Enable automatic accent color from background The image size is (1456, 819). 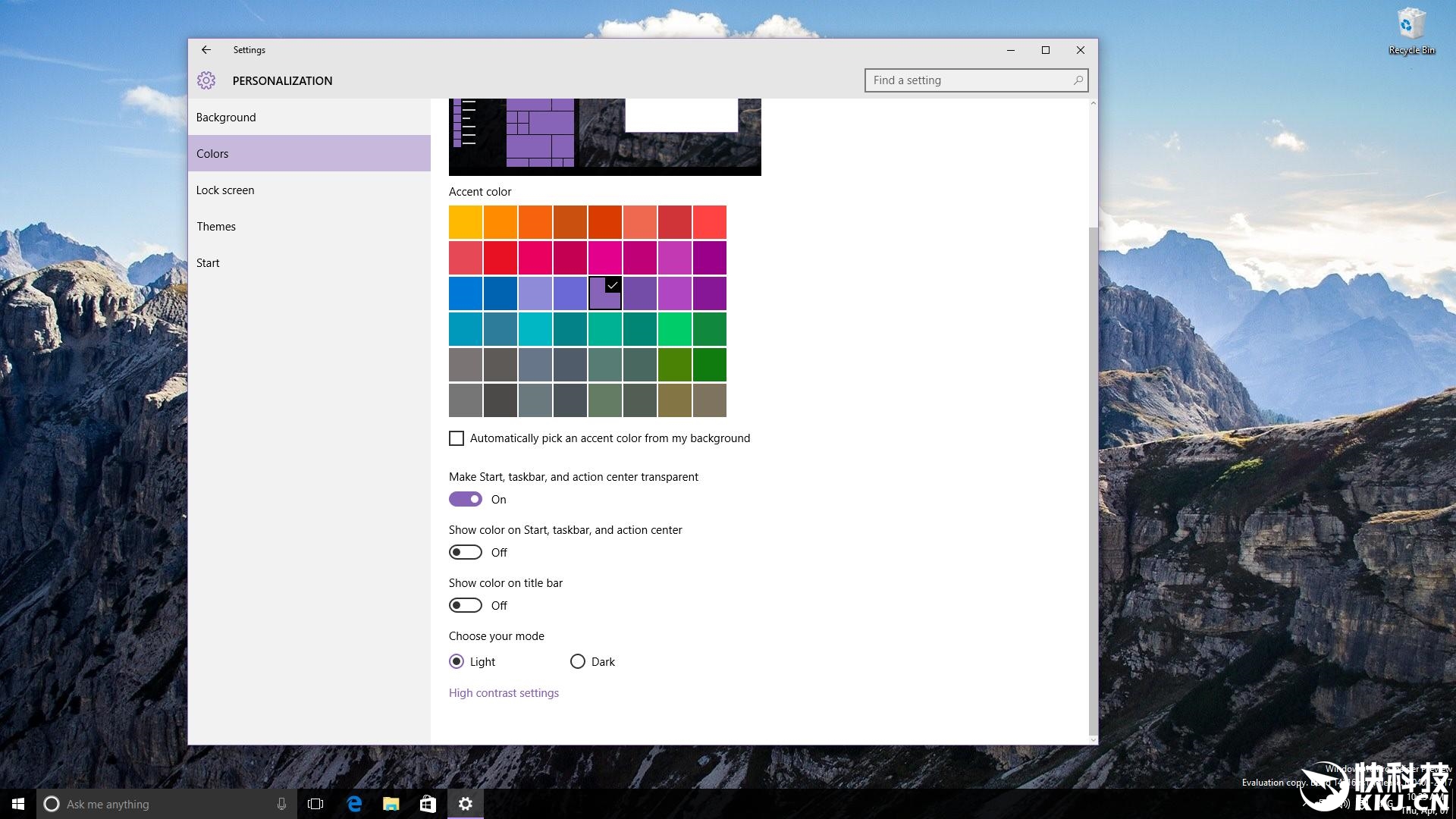coord(457,438)
